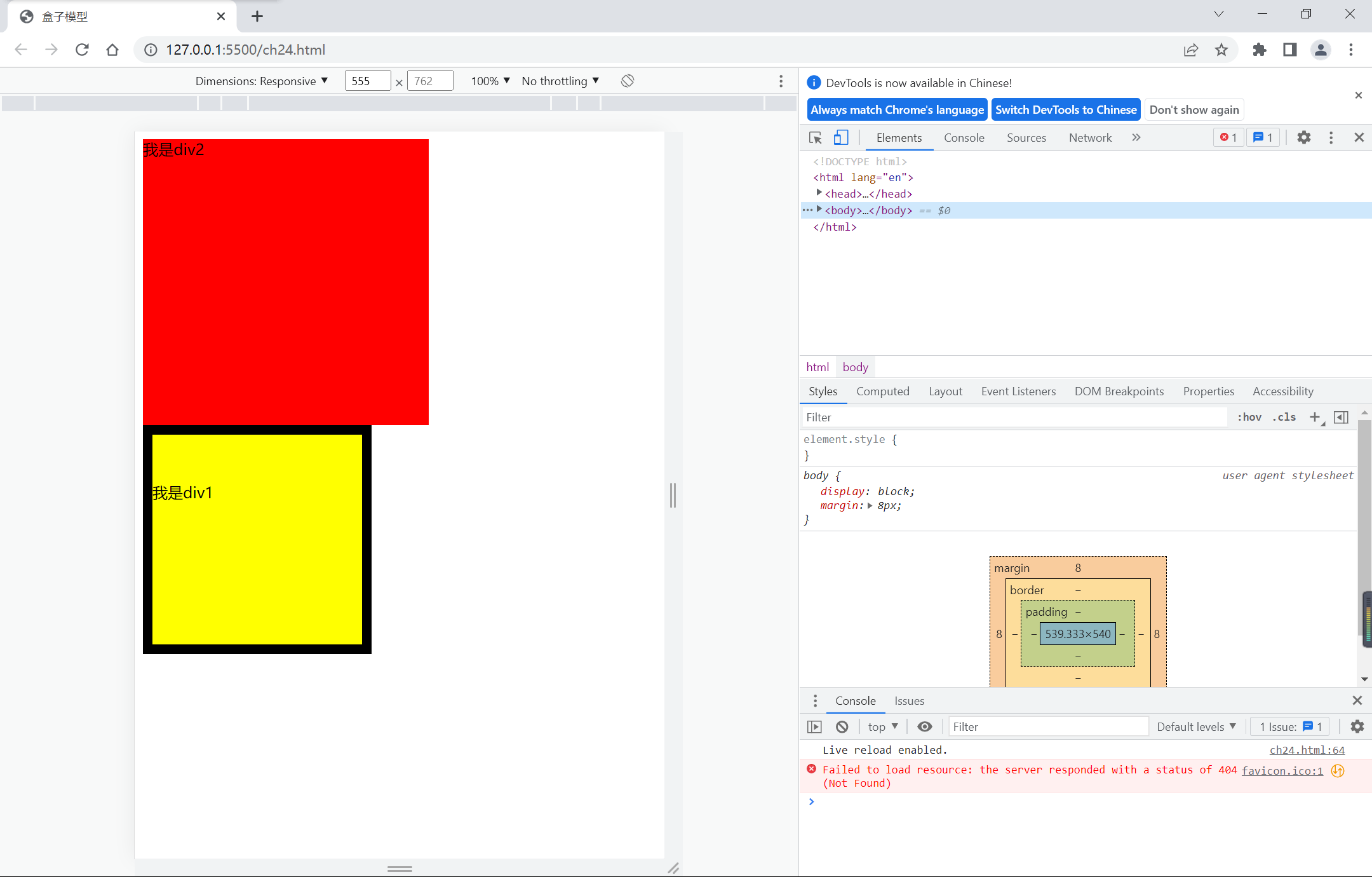Toggle computed styles sidebar pane icon
This screenshot has height=877, width=1372.
pyautogui.click(x=1341, y=417)
